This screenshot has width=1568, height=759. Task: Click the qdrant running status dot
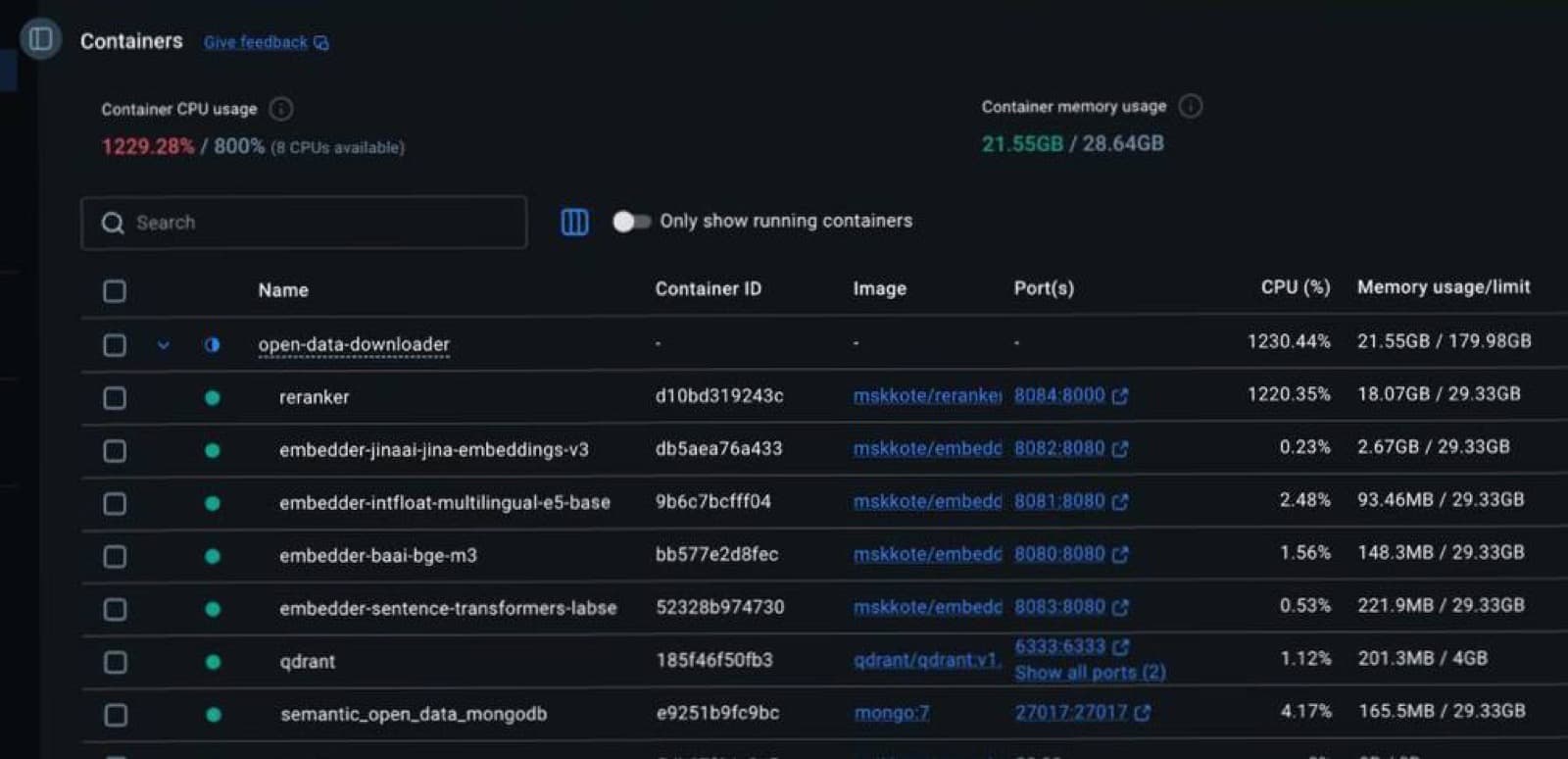coord(213,662)
